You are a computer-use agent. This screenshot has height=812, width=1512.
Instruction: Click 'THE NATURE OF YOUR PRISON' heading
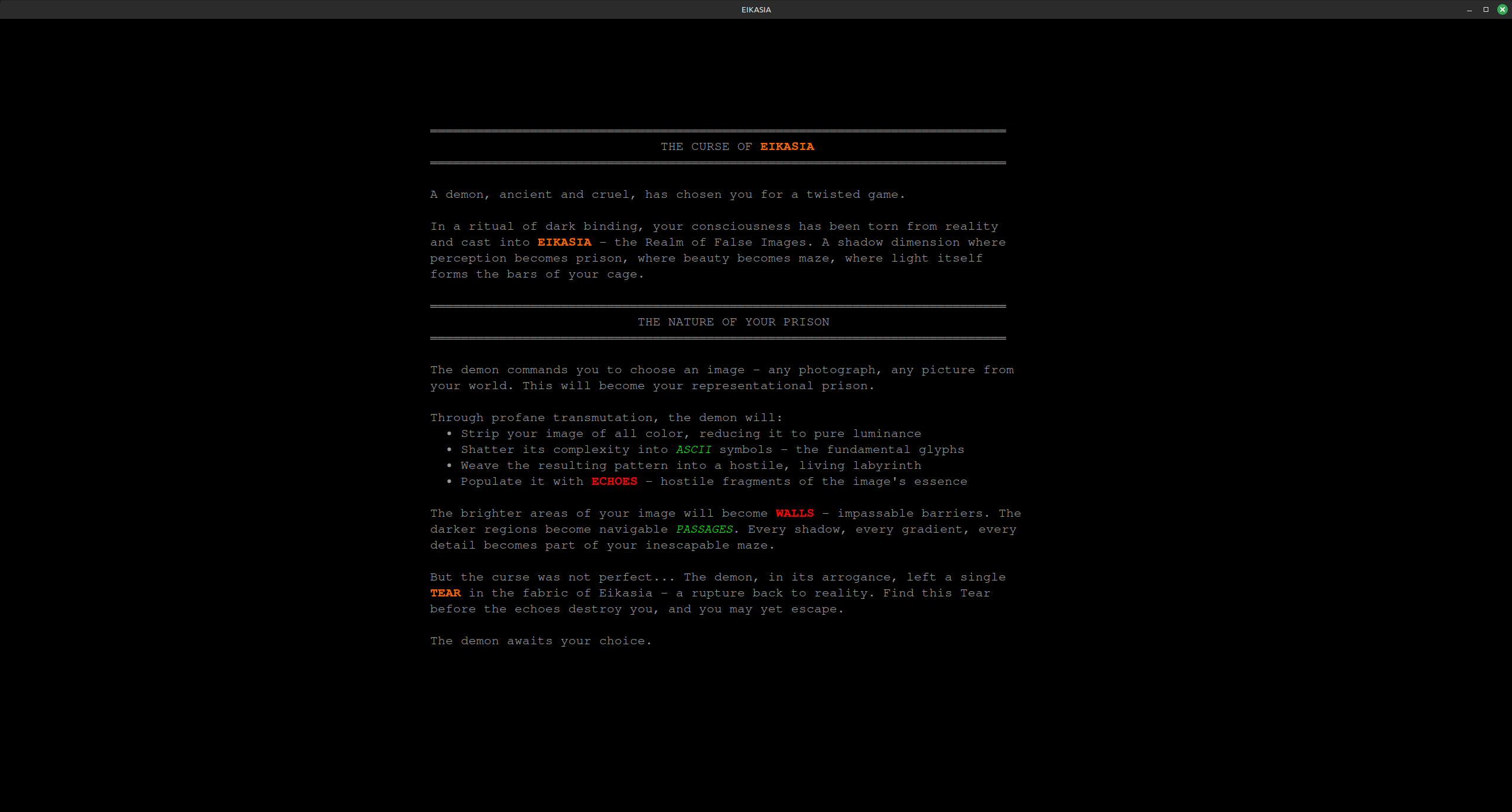[x=733, y=322]
